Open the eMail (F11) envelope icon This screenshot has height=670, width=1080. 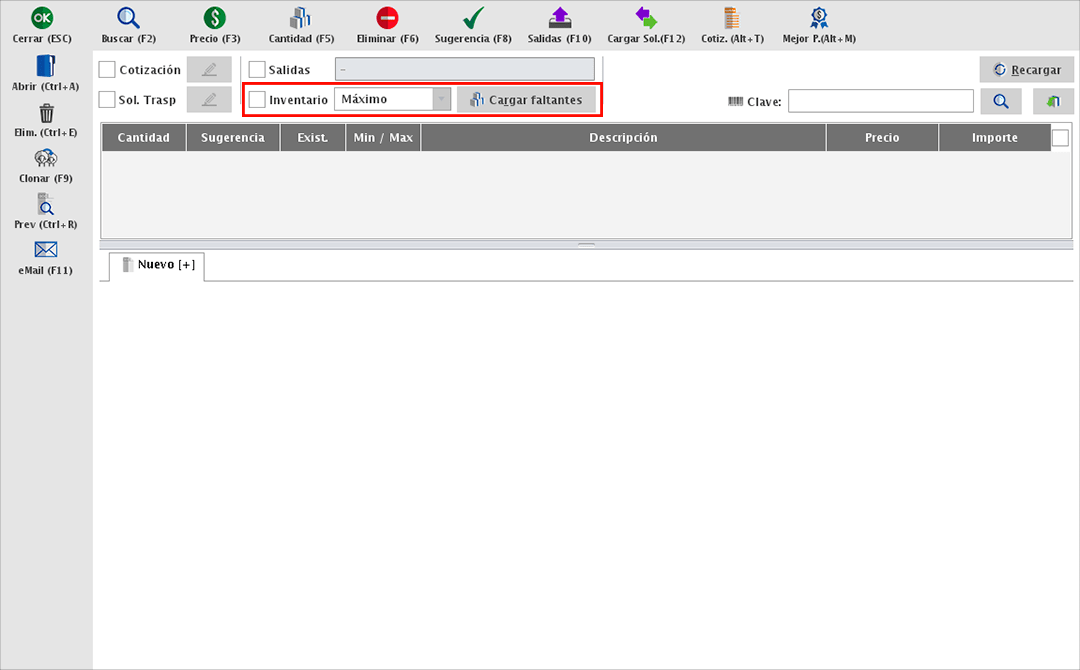tap(45, 250)
